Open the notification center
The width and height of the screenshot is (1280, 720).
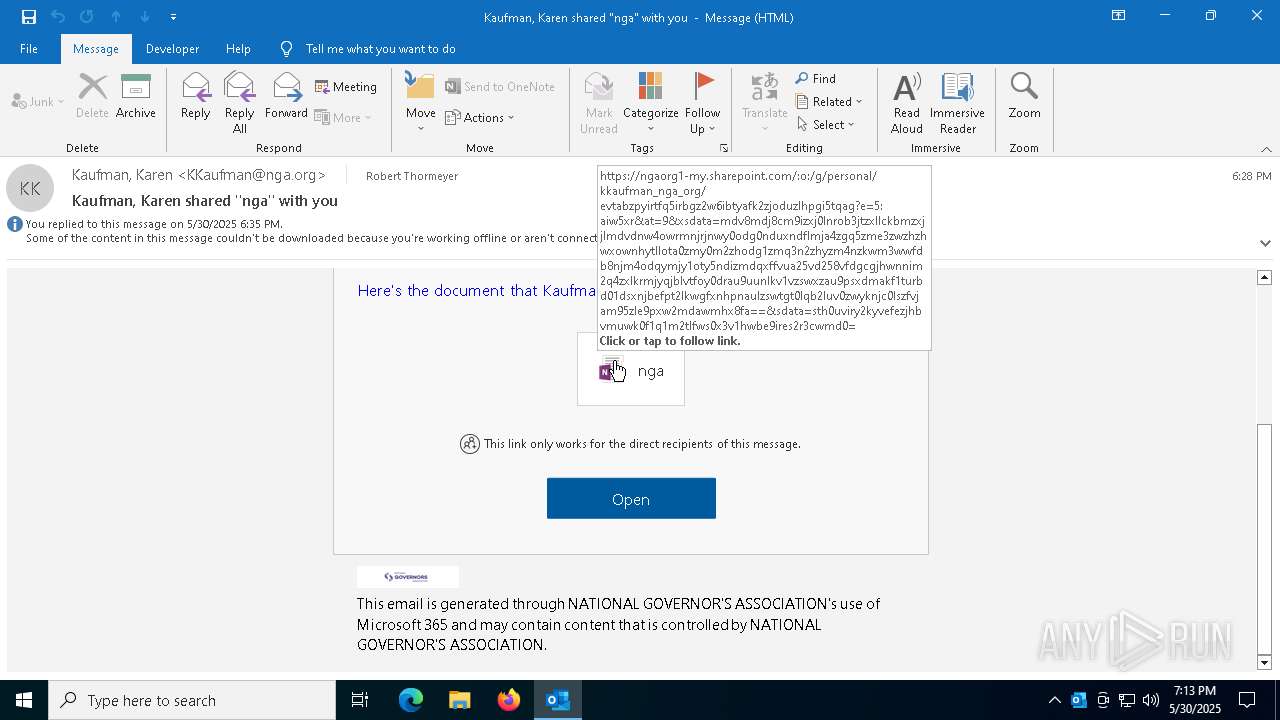pos(1247,700)
